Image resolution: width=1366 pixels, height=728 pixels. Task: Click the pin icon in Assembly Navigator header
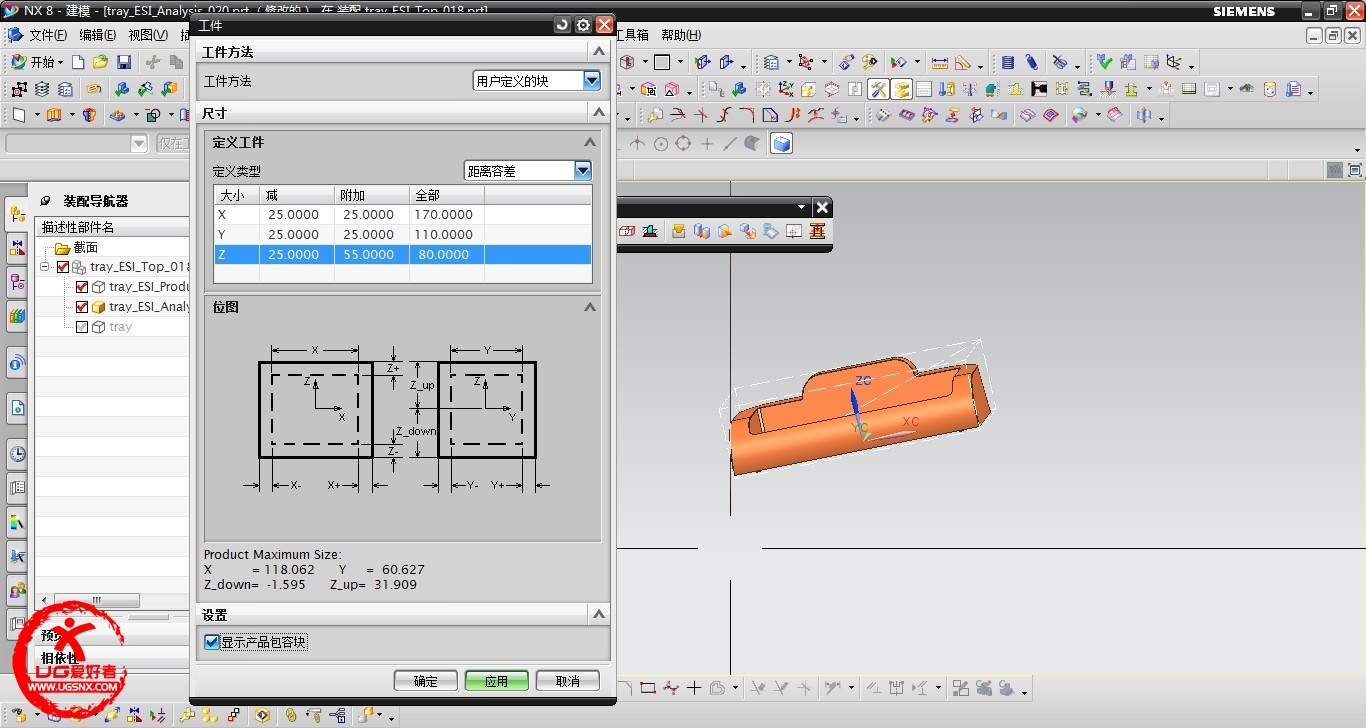[44, 201]
